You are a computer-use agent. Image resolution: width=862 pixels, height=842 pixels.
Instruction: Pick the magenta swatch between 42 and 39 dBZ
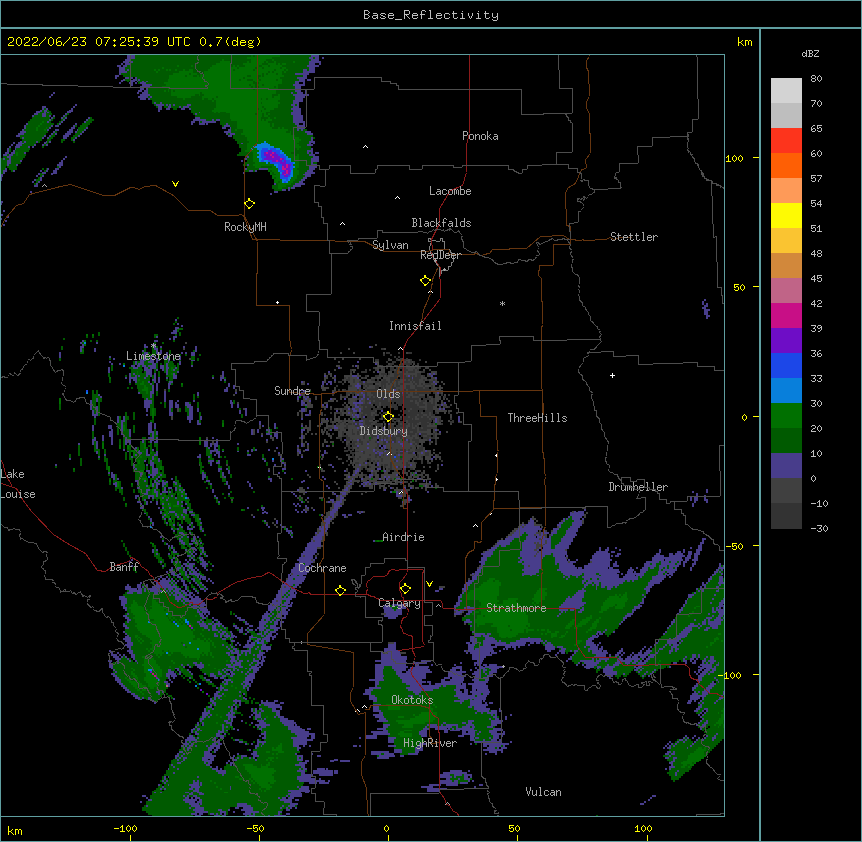(786, 315)
